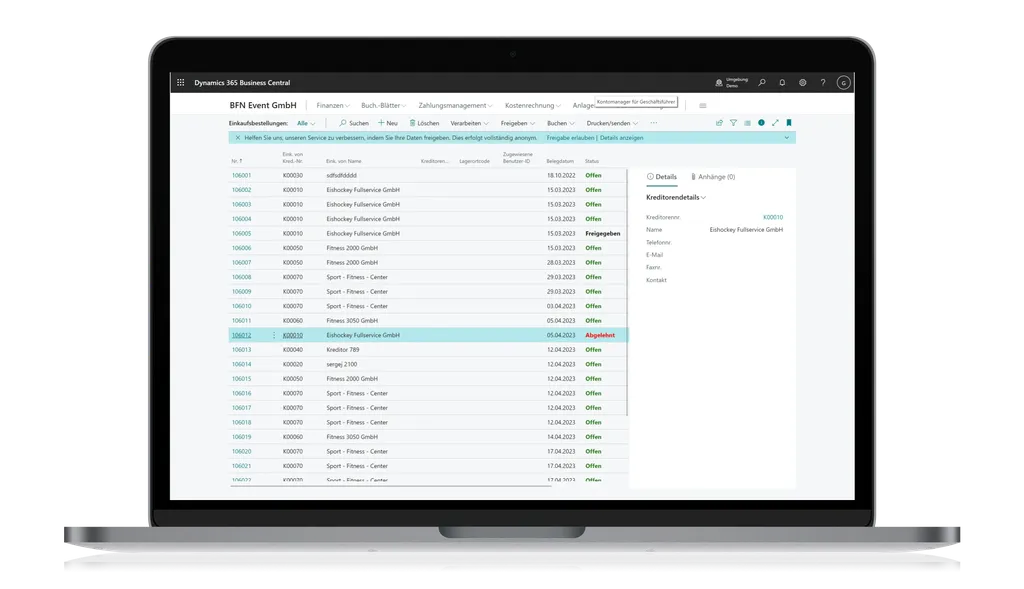Open the user account avatar

click(x=843, y=83)
